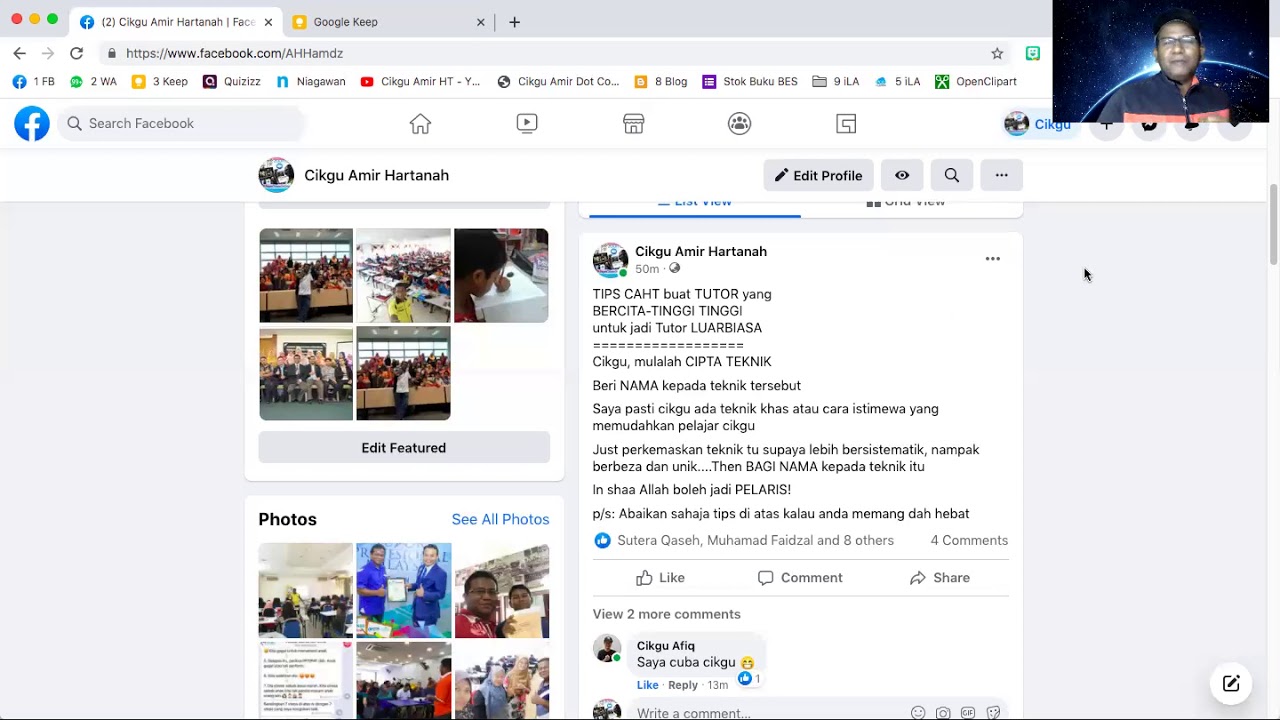This screenshot has height=720, width=1280.
Task: Open the Groups icon
Action: point(739,123)
